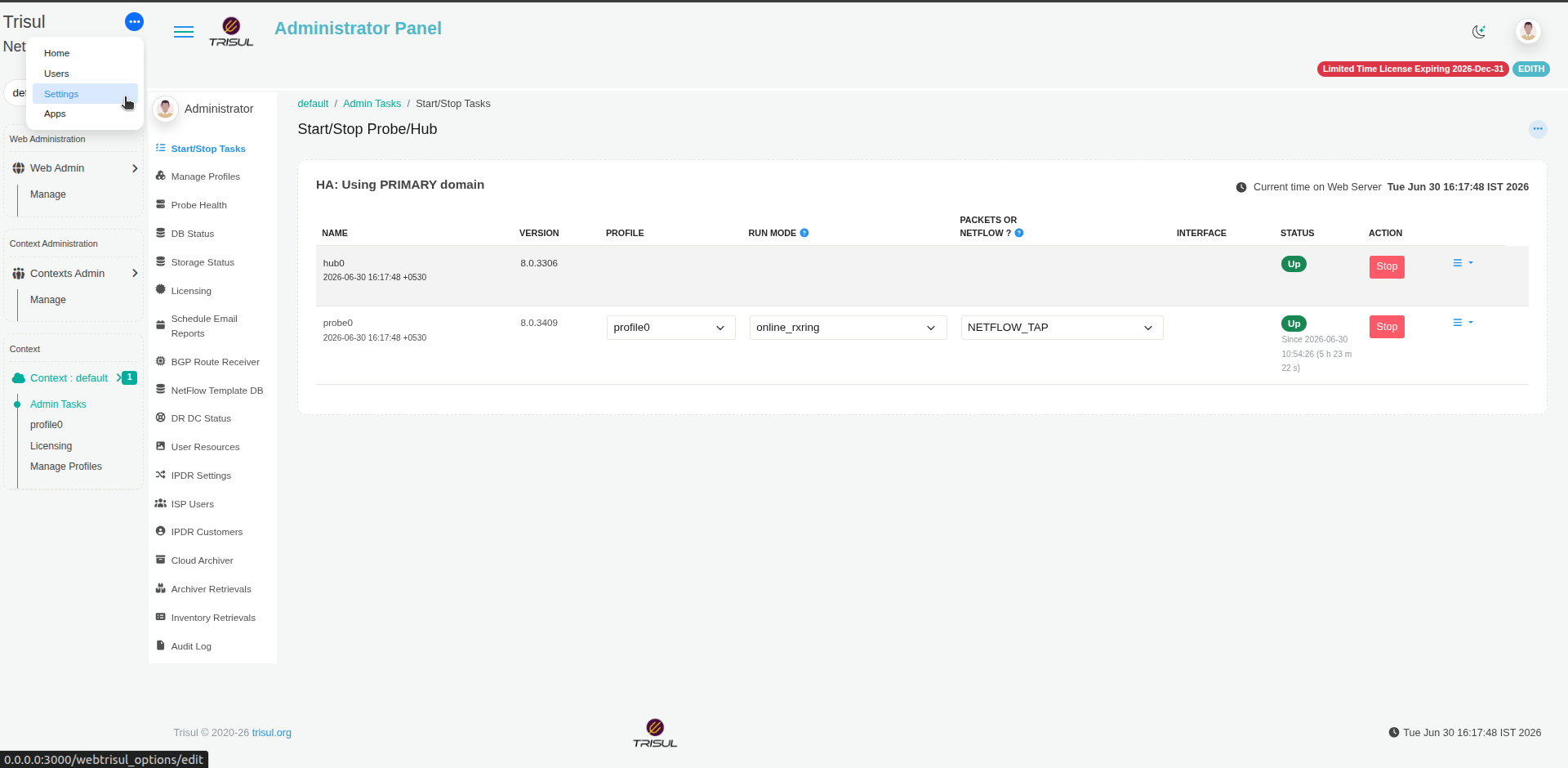Open hub0 row action list menu
Screen dimensions: 1568x768
1463,263
